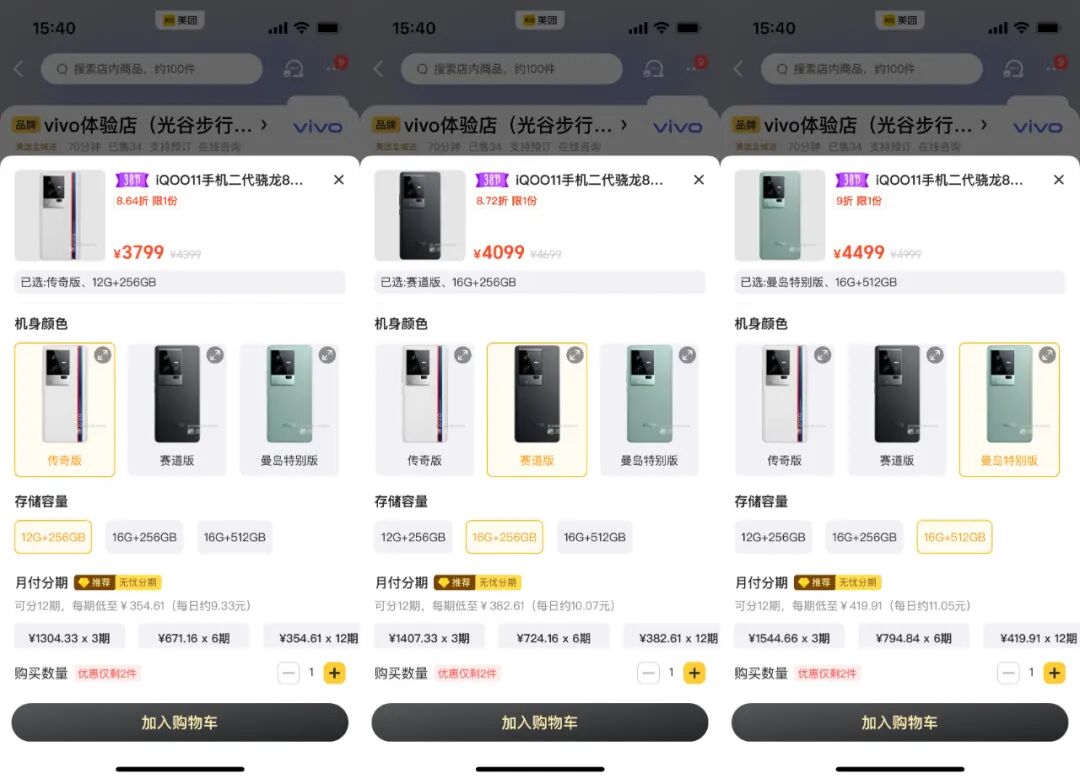Choose the ¥1407.33 x 3期 installment plan
The height and width of the screenshot is (779, 1080).
(x=429, y=638)
